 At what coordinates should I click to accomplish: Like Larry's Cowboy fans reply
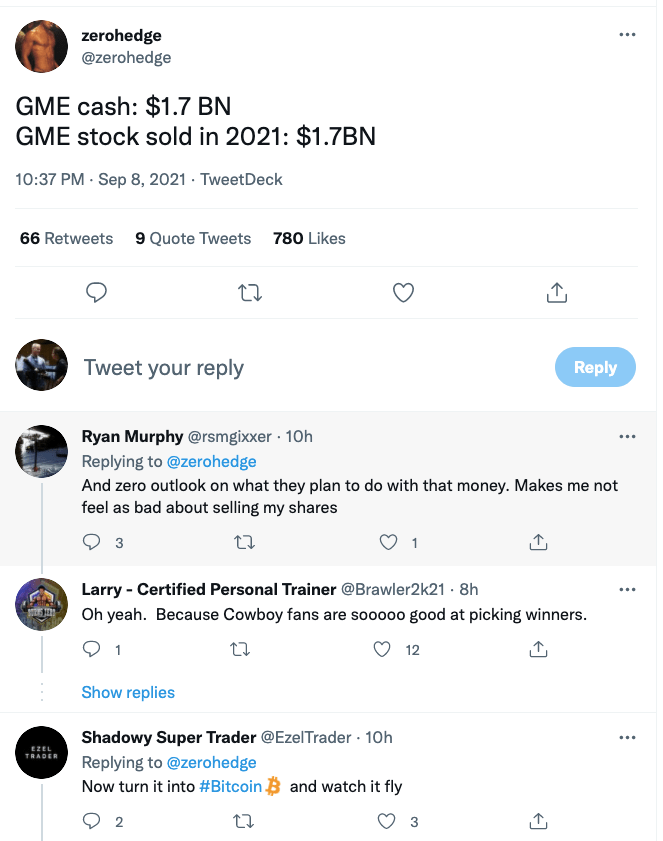tap(382, 650)
